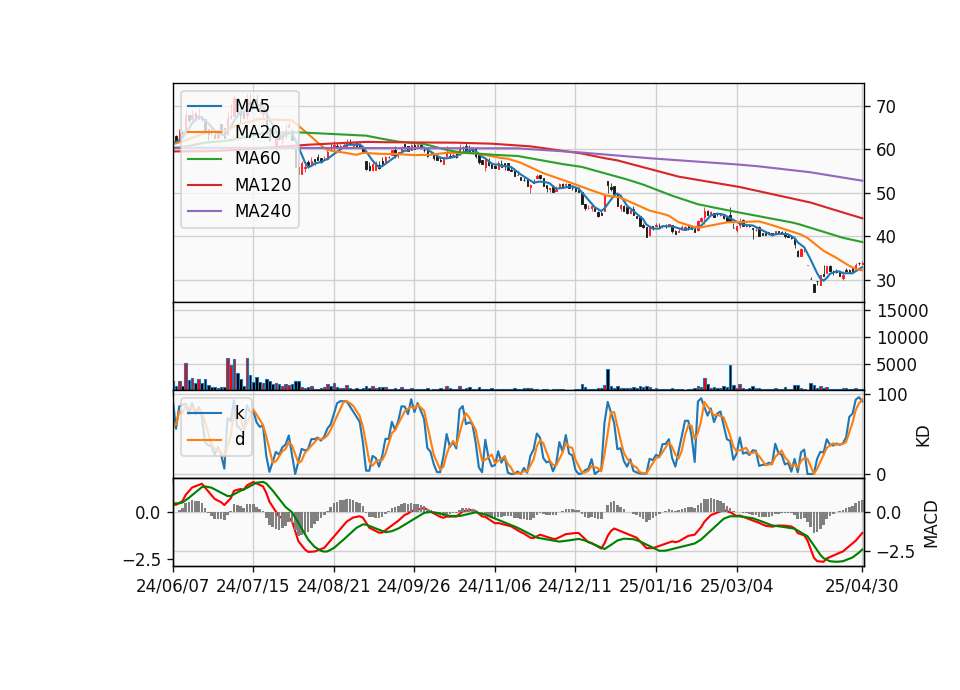Image resolution: width=960 pixels, height=690 pixels.
Task: Click the 24/11/06 date axis label
Action: 495,586
